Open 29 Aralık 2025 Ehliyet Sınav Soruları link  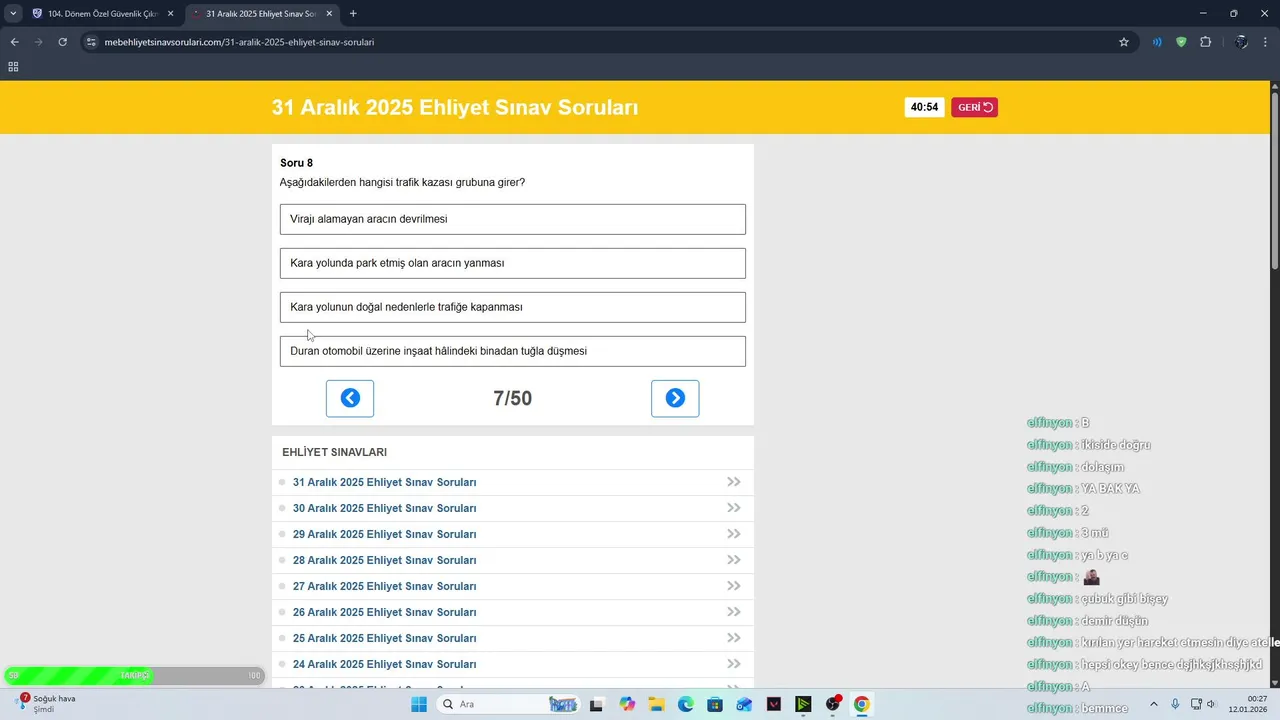coord(384,534)
